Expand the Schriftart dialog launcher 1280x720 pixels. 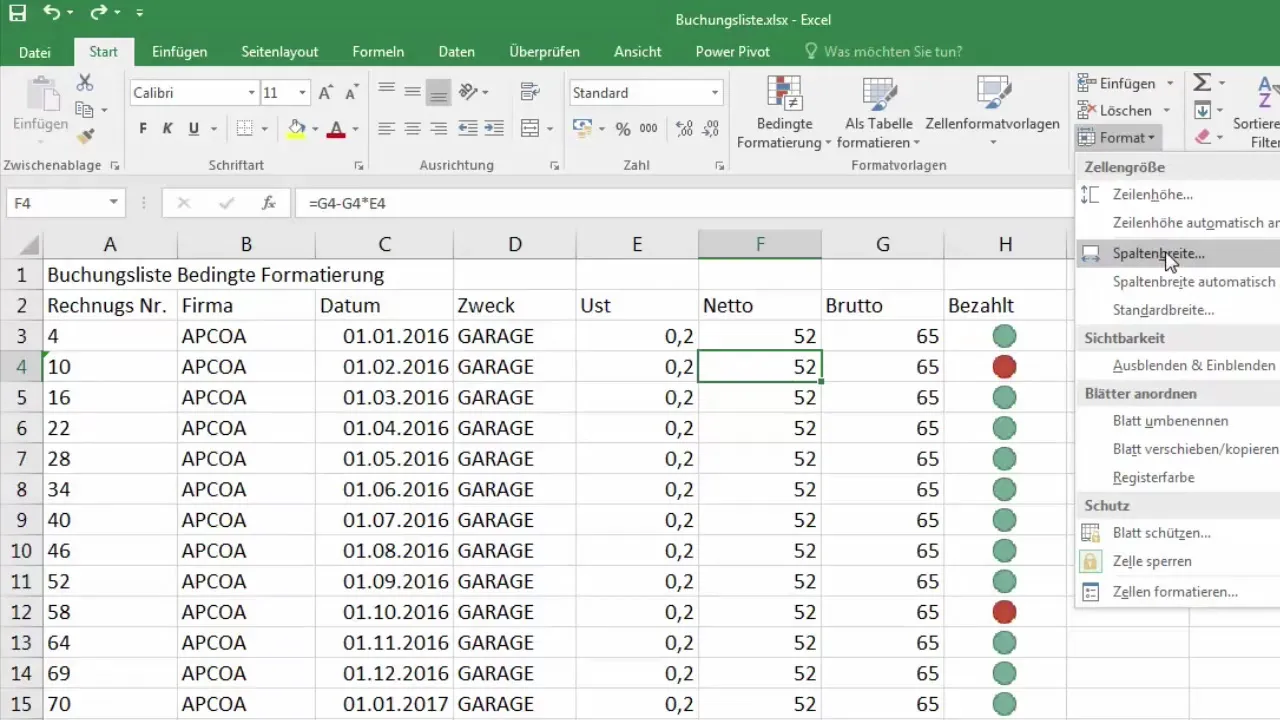[359, 165]
